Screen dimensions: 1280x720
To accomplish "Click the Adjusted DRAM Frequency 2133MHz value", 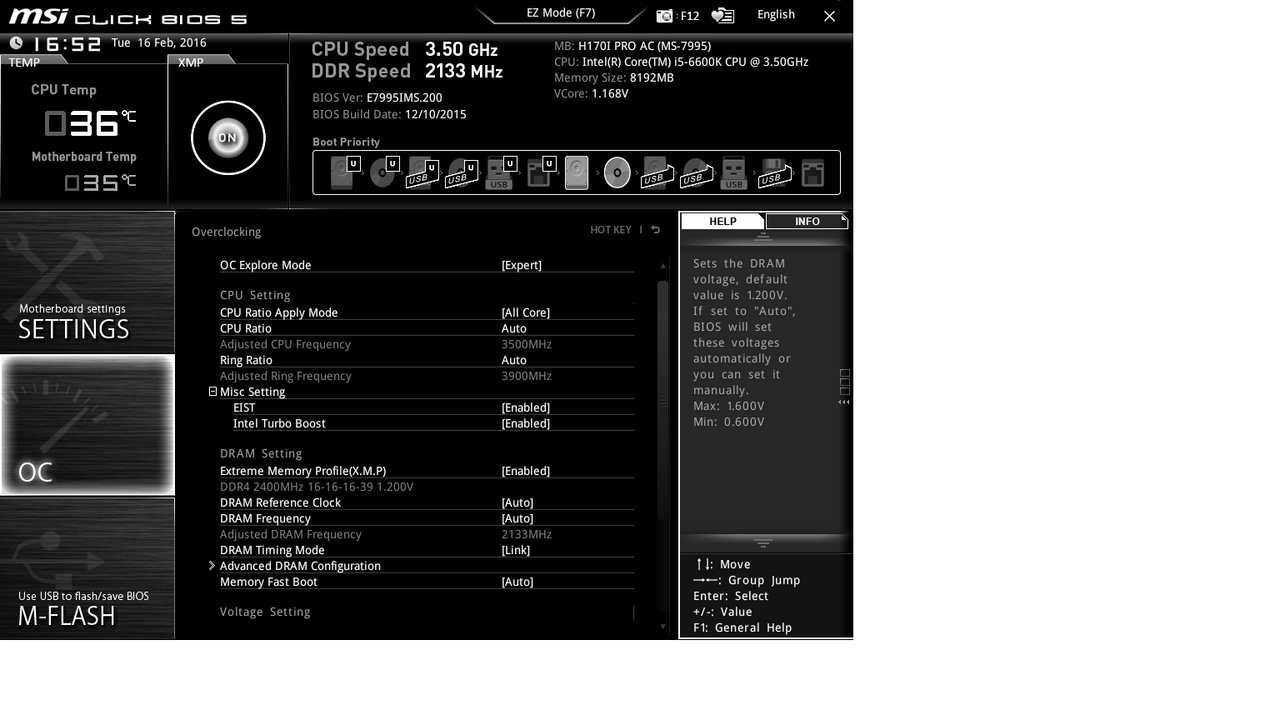I will pos(526,535).
